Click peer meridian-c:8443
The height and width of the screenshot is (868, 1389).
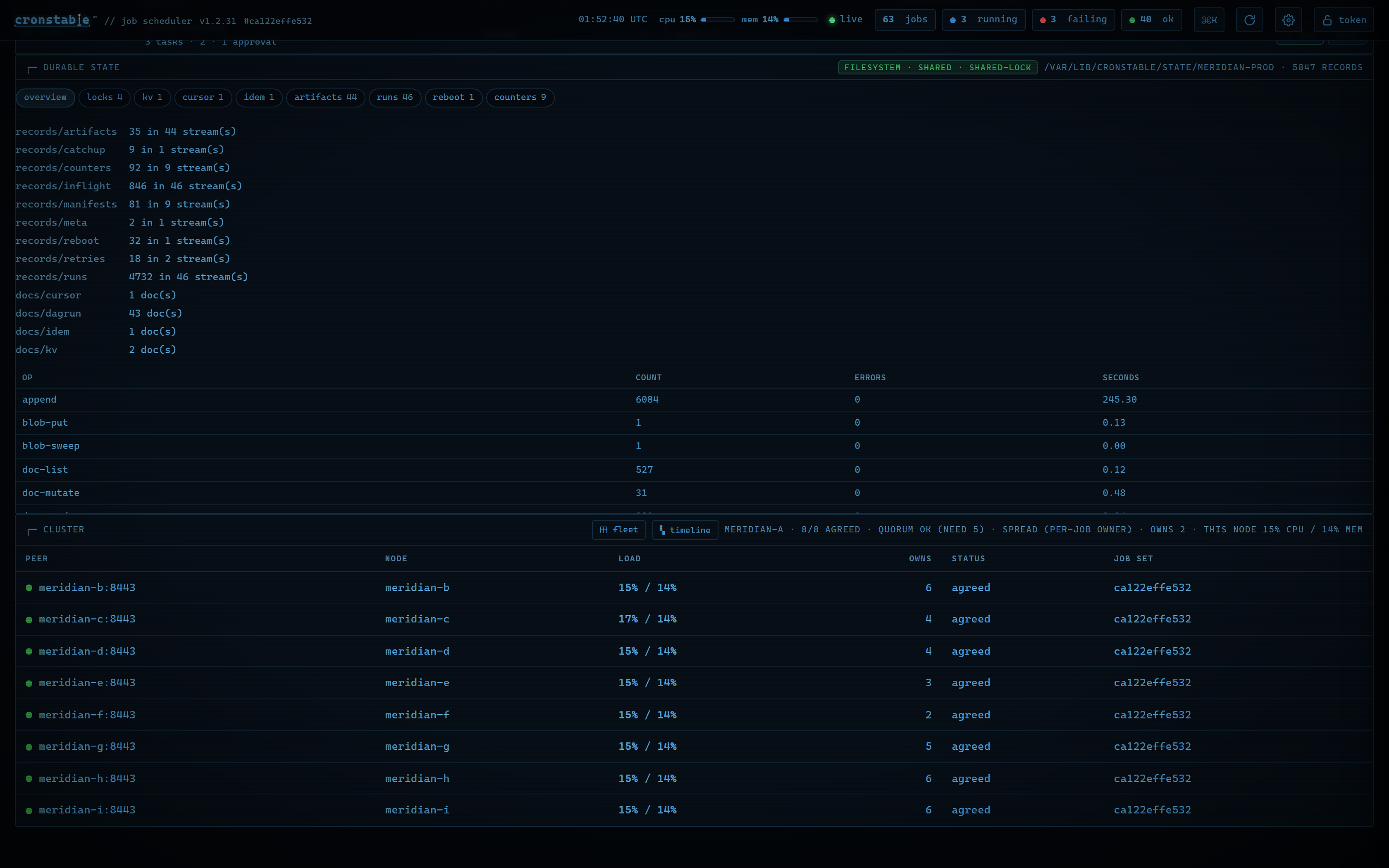pos(87,620)
